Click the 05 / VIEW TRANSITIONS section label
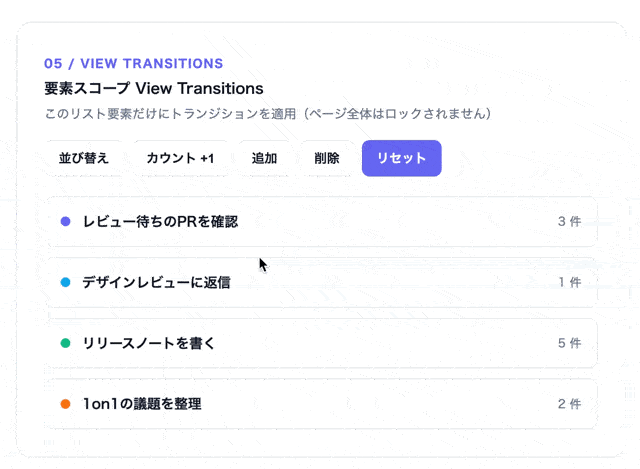 click(x=133, y=64)
